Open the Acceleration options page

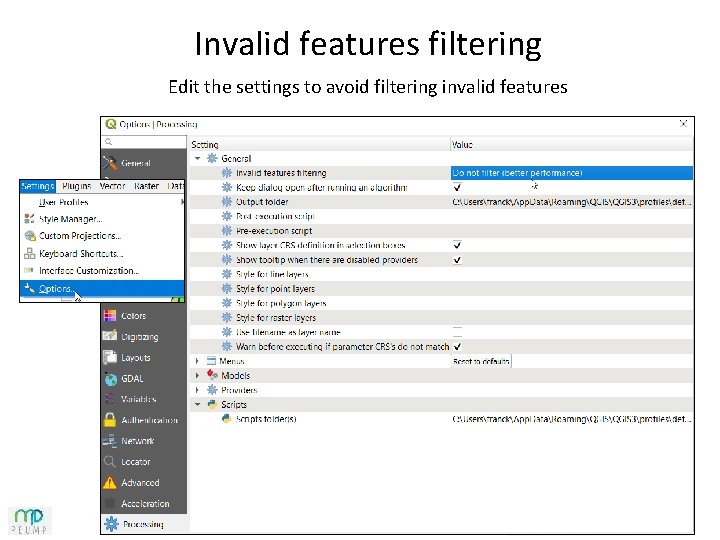[145, 504]
